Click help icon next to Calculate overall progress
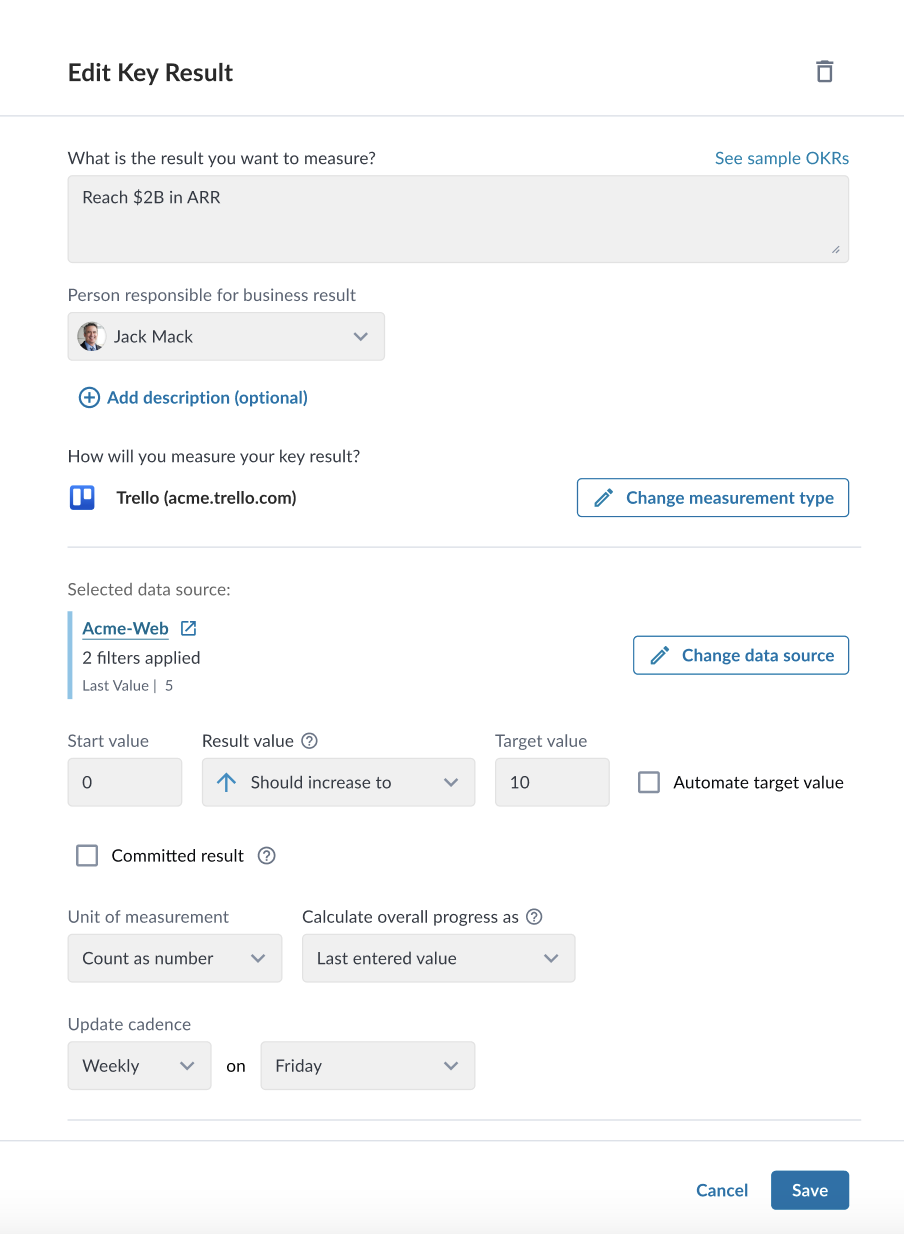The image size is (904, 1234). (x=535, y=917)
